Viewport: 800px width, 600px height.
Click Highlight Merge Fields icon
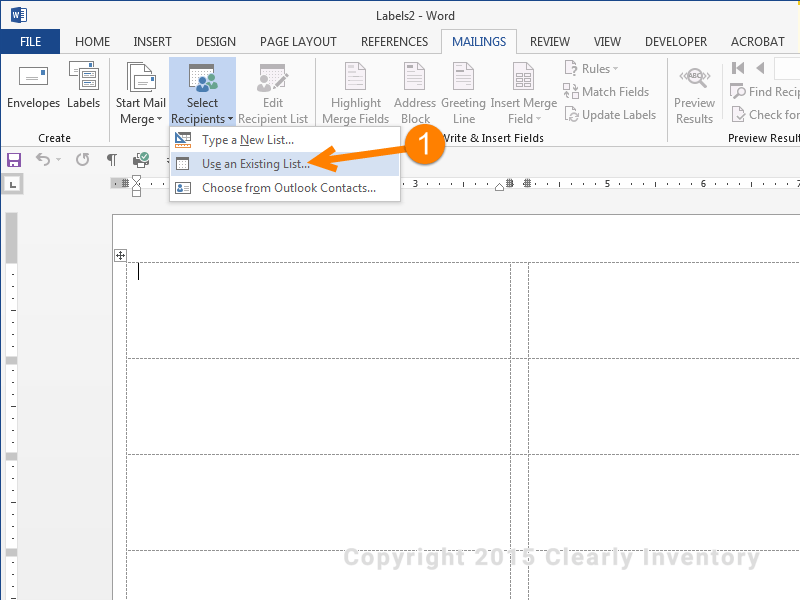tap(356, 77)
